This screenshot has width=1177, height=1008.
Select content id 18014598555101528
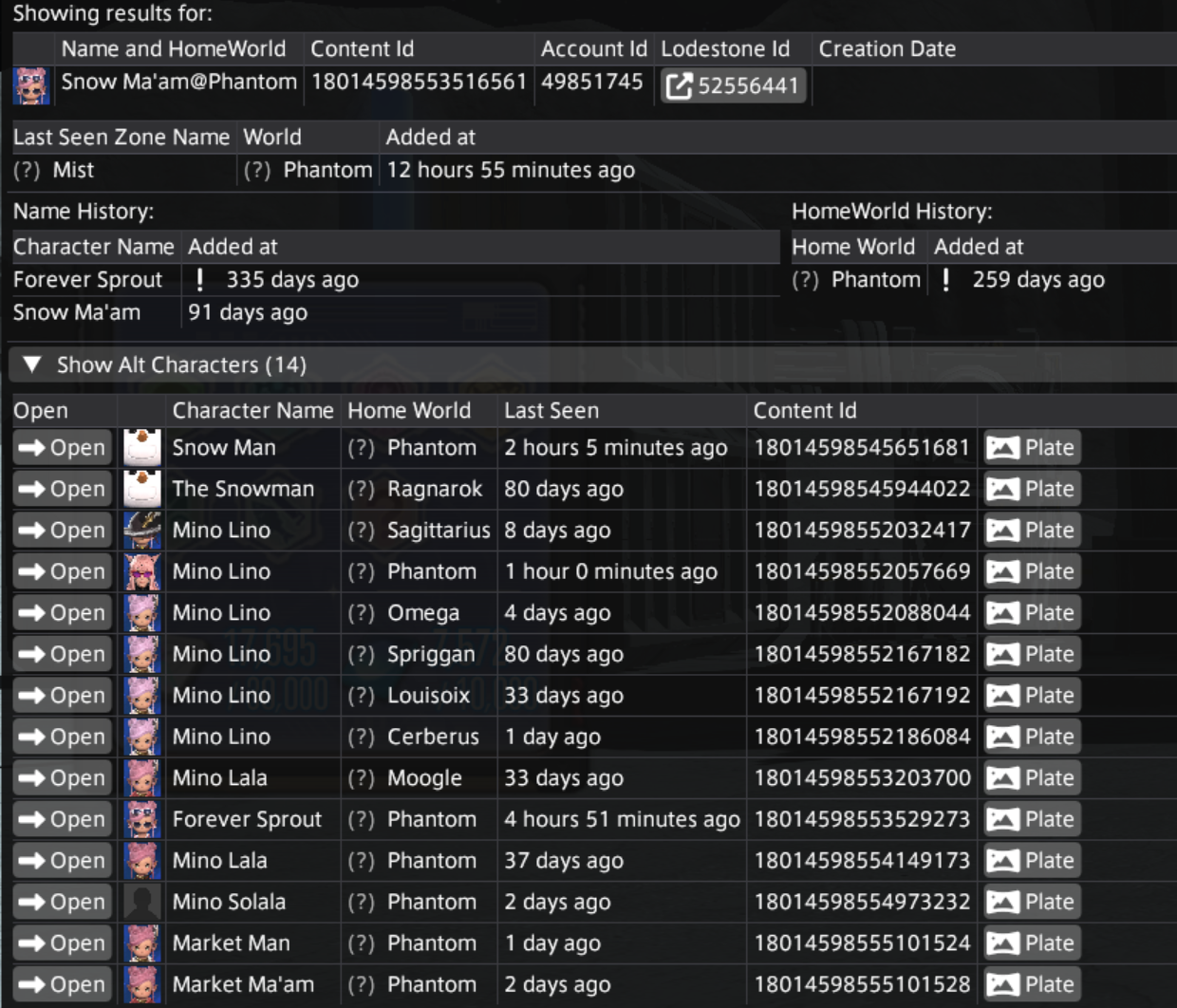click(x=862, y=984)
